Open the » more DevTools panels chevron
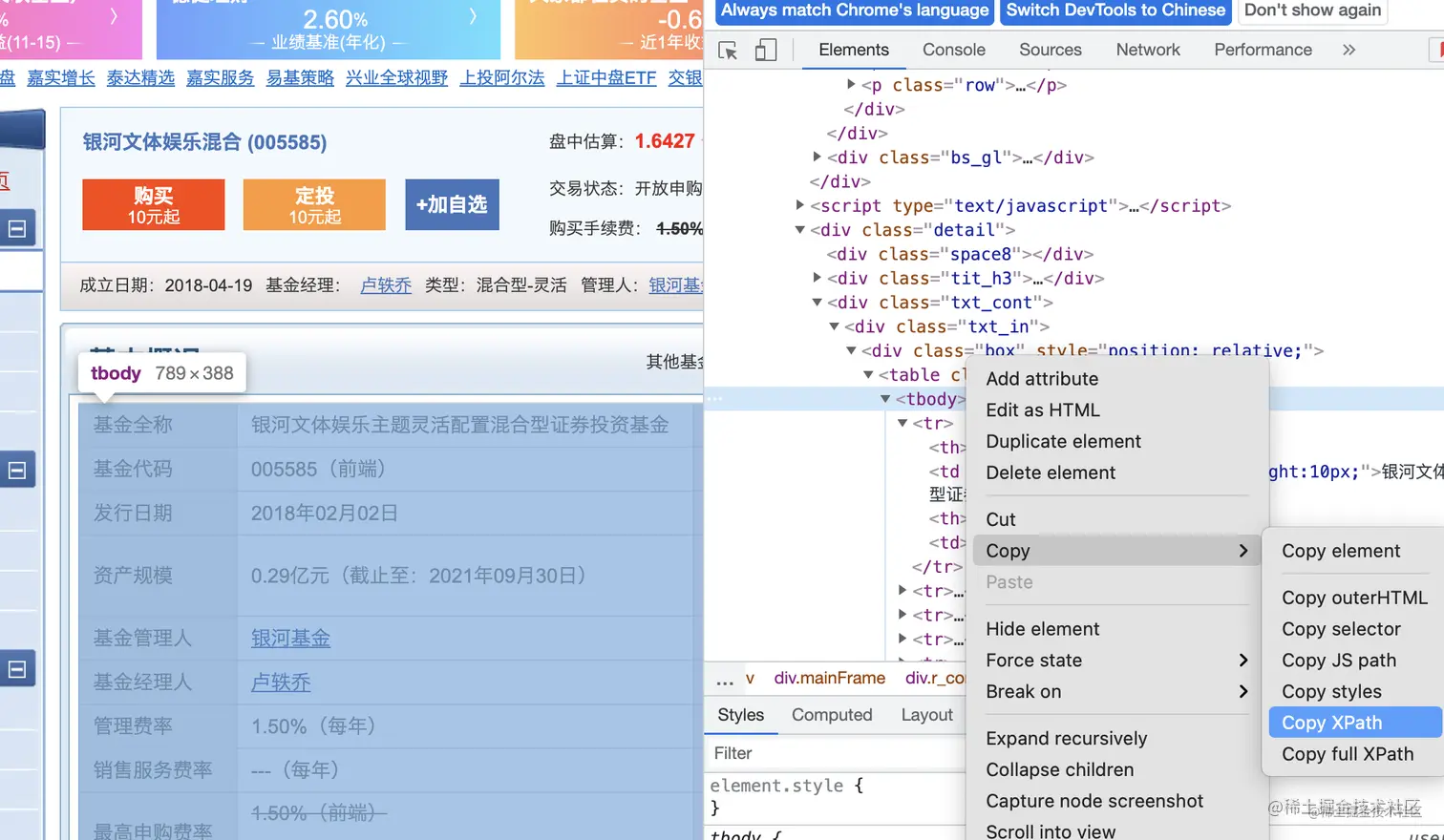 point(1348,50)
